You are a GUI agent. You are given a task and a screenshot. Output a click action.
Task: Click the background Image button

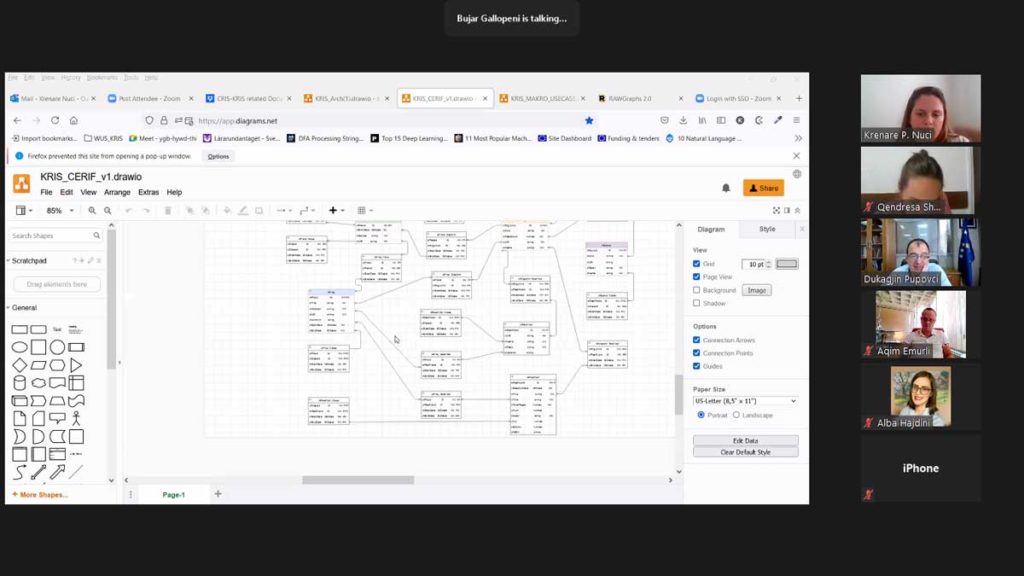[x=756, y=290]
